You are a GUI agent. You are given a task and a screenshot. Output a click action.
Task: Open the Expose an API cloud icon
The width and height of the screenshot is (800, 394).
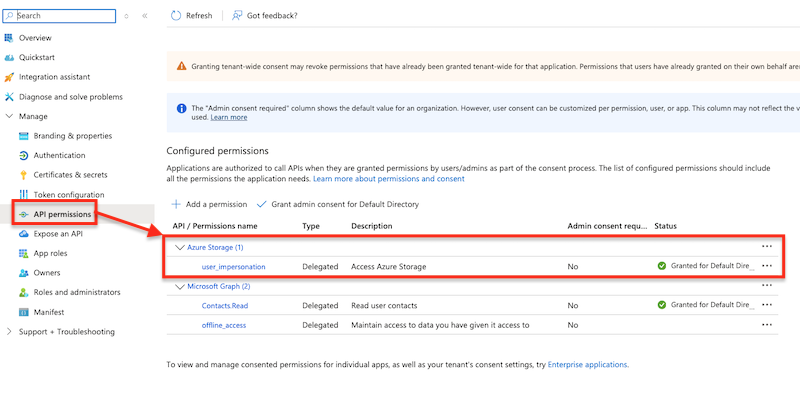click(23, 234)
